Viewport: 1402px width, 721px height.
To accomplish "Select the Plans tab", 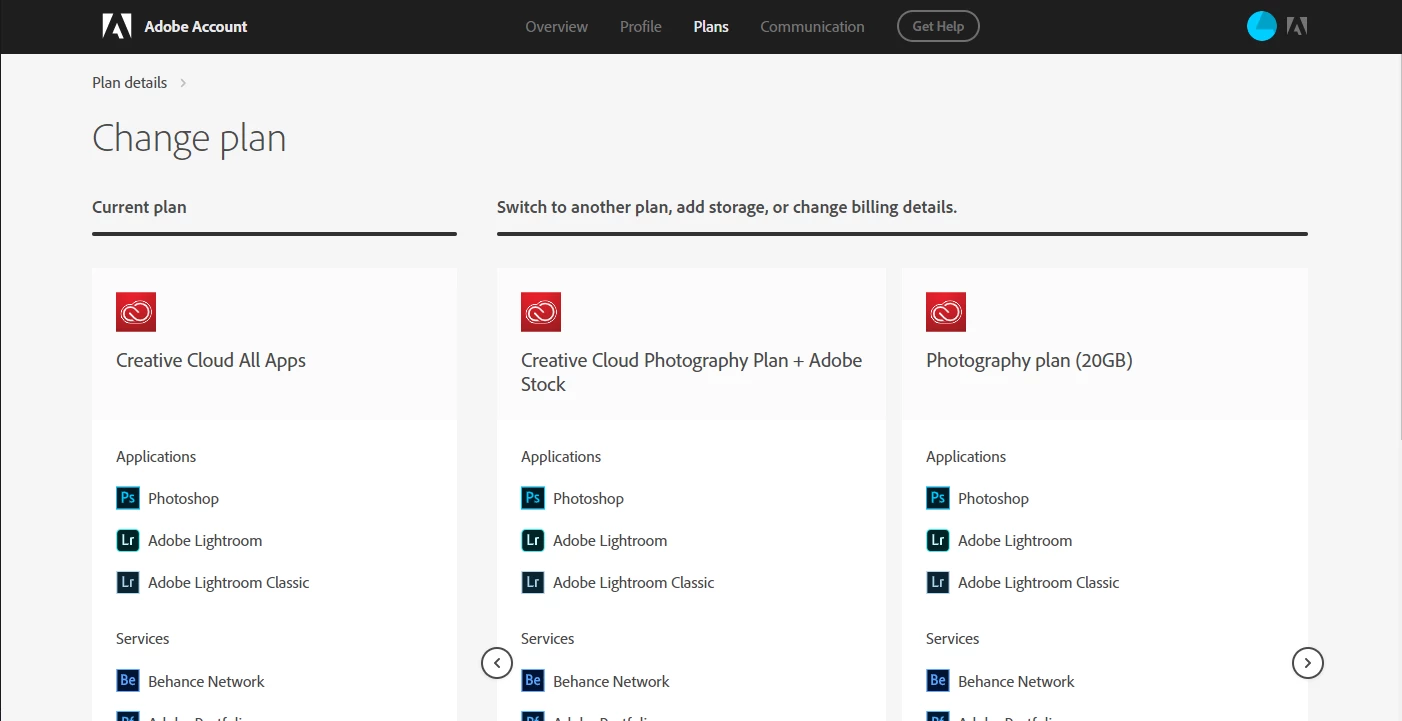I will pos(711,27).
